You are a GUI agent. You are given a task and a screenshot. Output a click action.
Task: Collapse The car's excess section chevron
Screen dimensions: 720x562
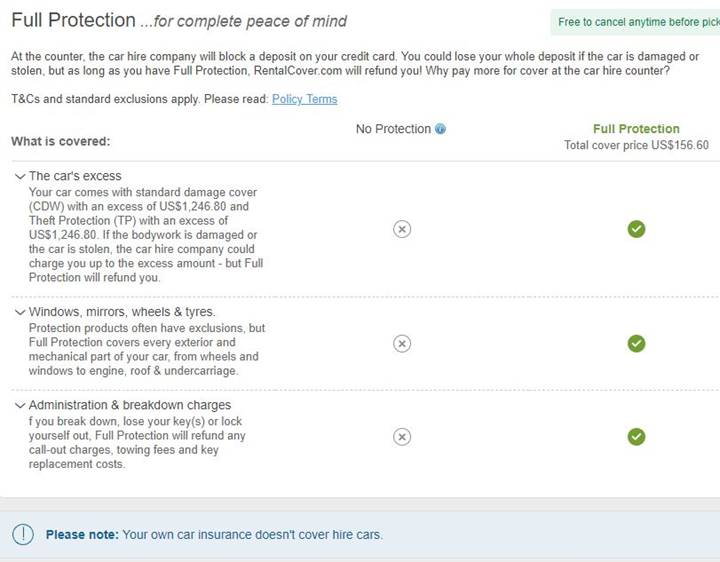click(x=20, y=176)
